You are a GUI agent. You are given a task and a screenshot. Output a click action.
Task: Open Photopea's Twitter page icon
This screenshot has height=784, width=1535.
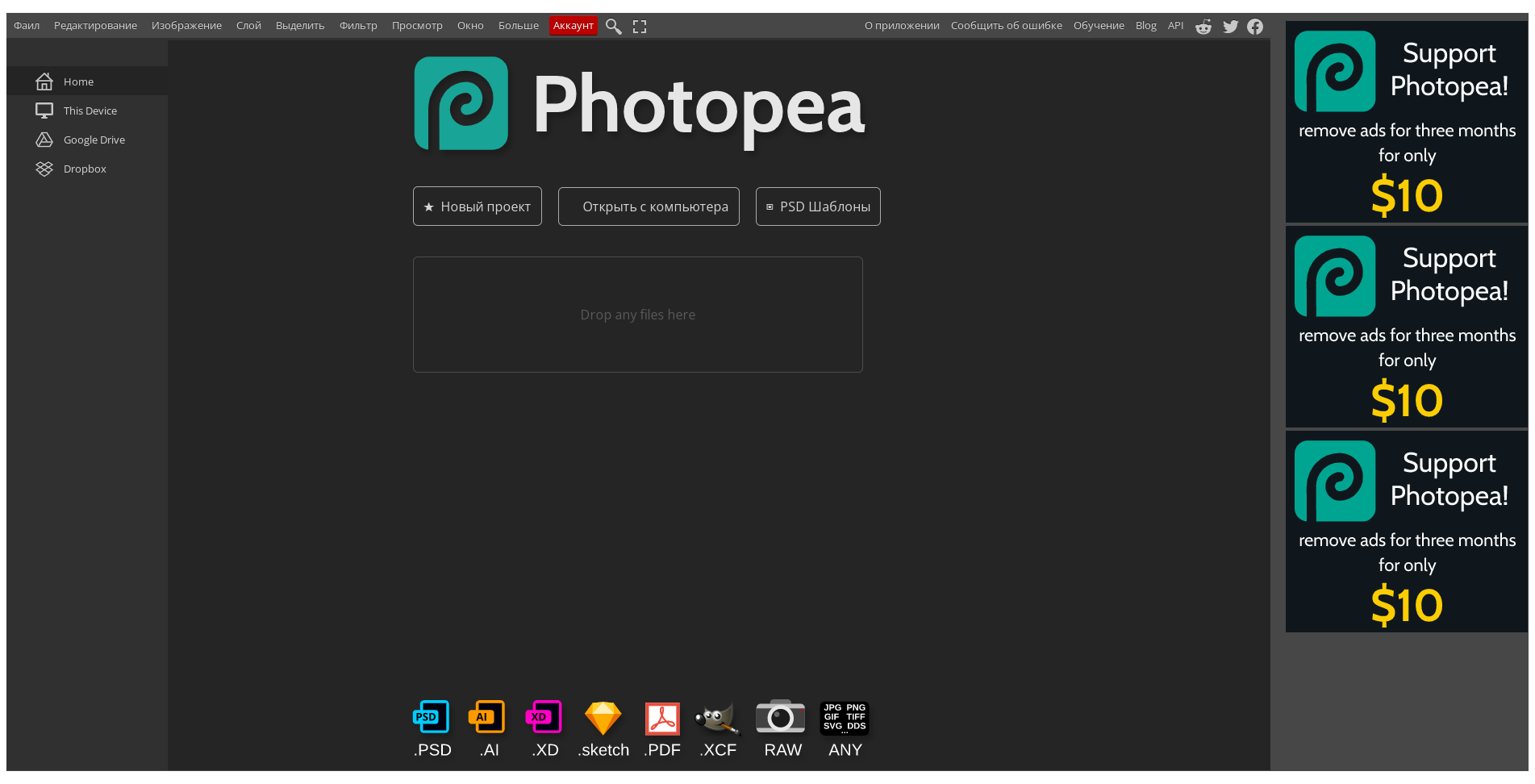pyautogui.click(x=1230, y=27)
